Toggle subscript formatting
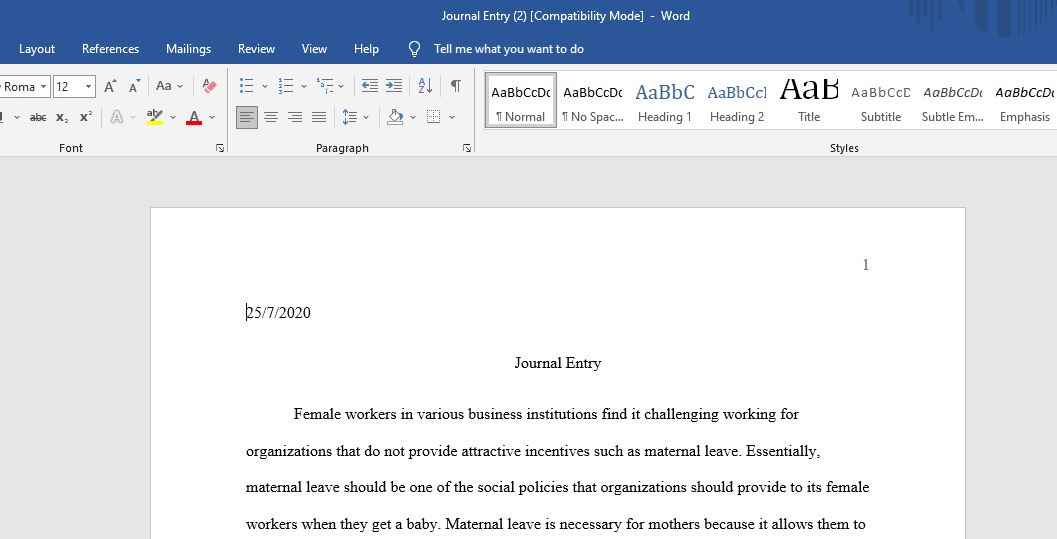The image size is (1057, 539). click(x=62, y=117)
